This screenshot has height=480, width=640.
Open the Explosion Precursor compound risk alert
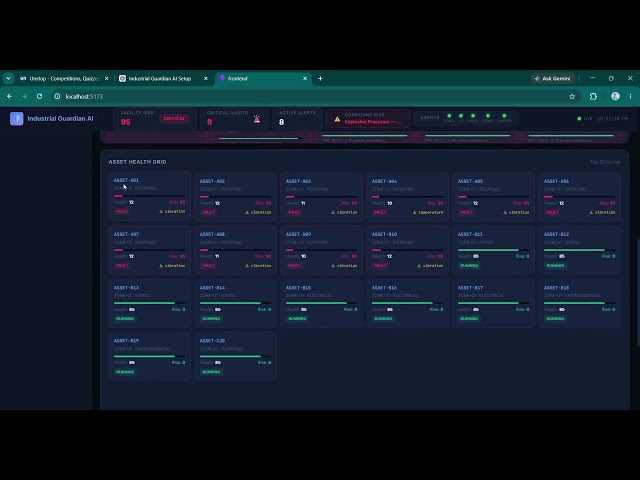(368, 119)
